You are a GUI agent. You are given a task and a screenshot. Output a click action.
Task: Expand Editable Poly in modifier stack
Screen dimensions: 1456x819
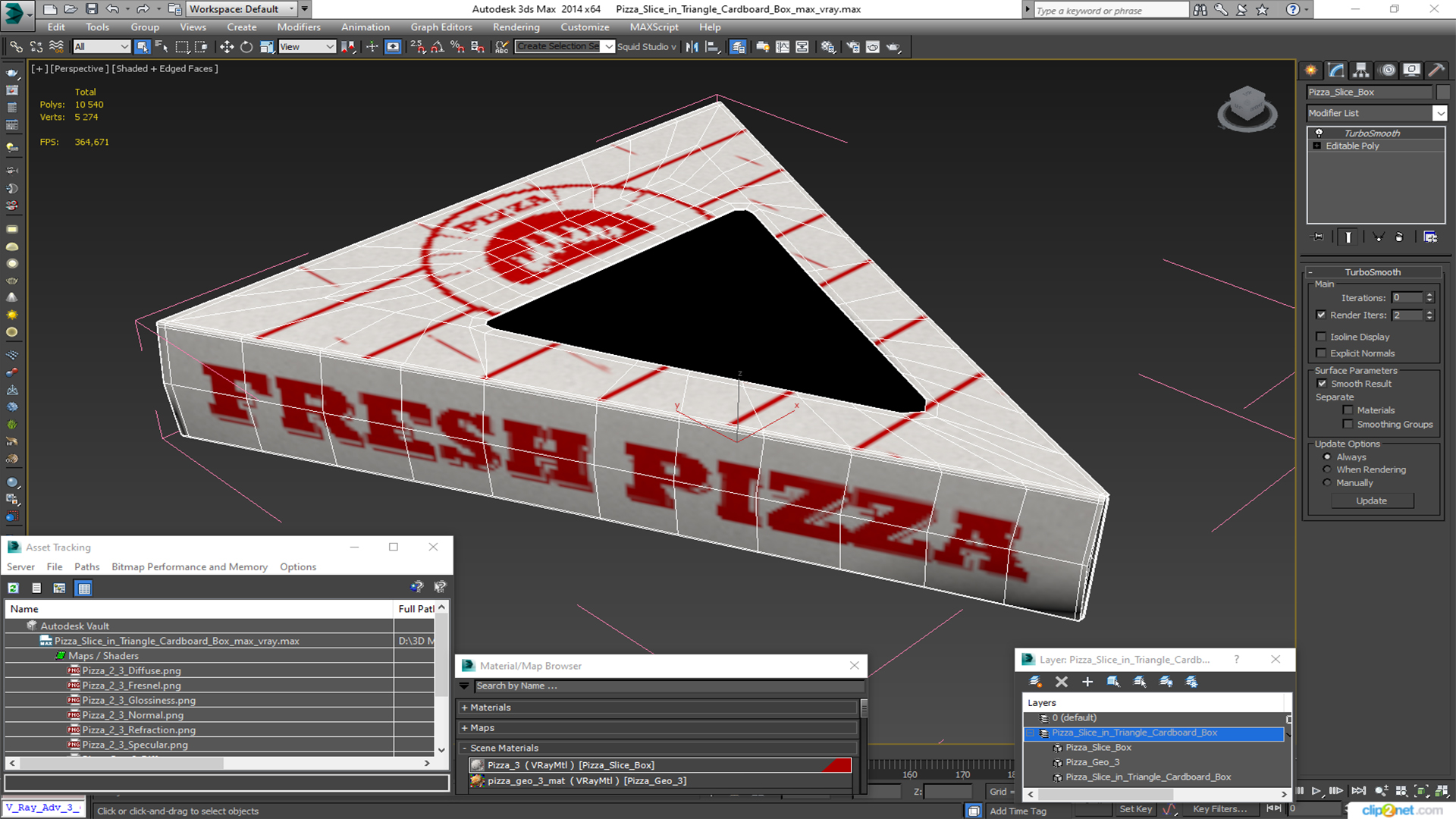pyautogui.click(x=1317, y=146)
